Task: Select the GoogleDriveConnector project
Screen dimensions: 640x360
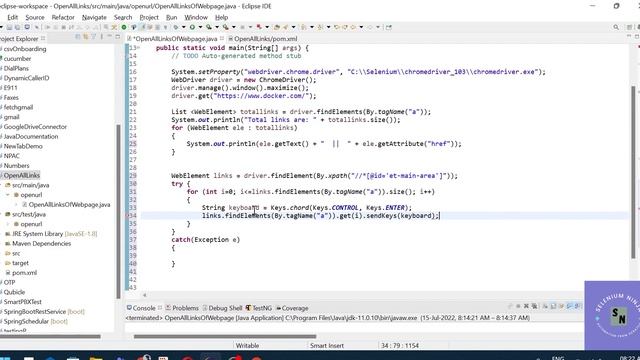Action: pyautogui.click(x=35, y=127)
